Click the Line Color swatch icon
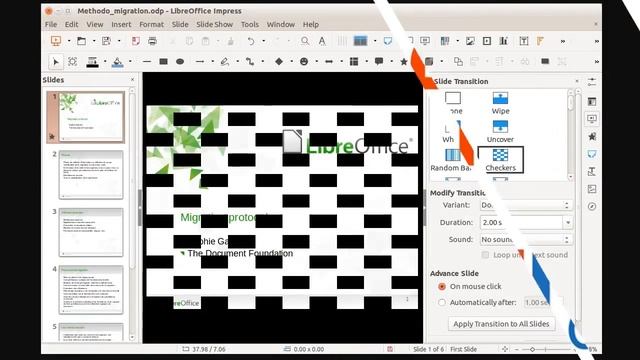 [93, 62]
